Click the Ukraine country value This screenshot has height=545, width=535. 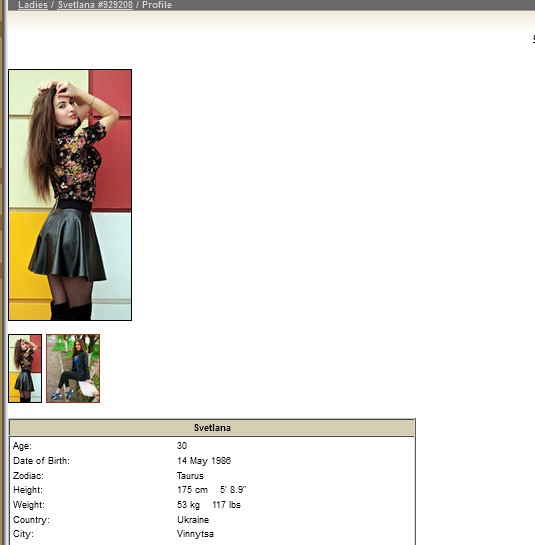193,520
